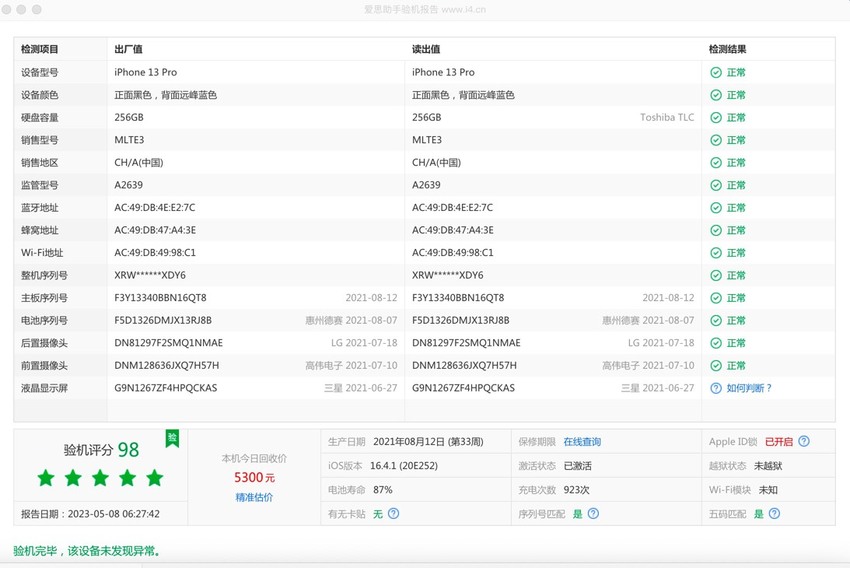Click the 精准估价 link
Screen dimensions: 850x568
point(254,497)
